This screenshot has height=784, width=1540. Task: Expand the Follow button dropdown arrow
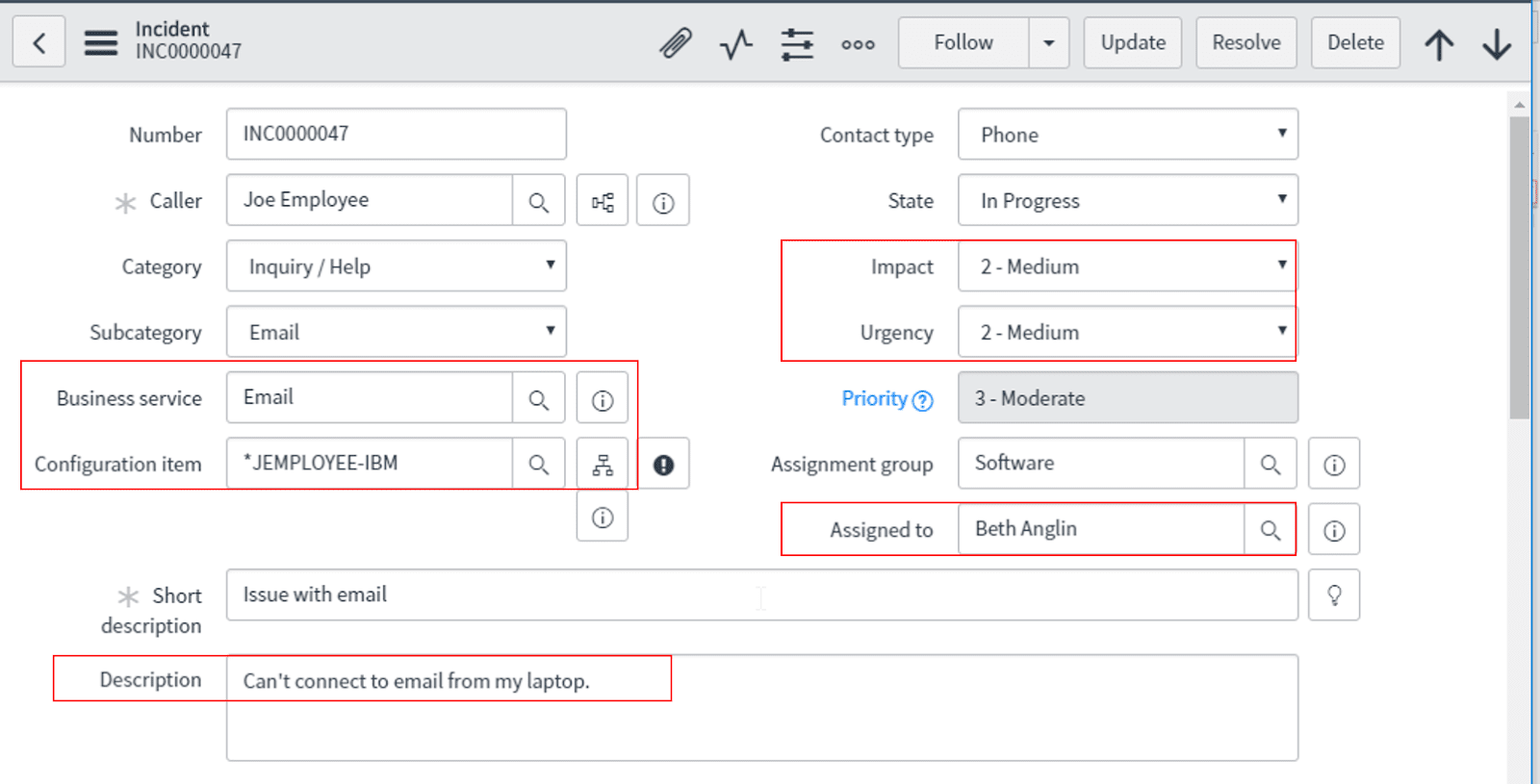(1049, 42)
